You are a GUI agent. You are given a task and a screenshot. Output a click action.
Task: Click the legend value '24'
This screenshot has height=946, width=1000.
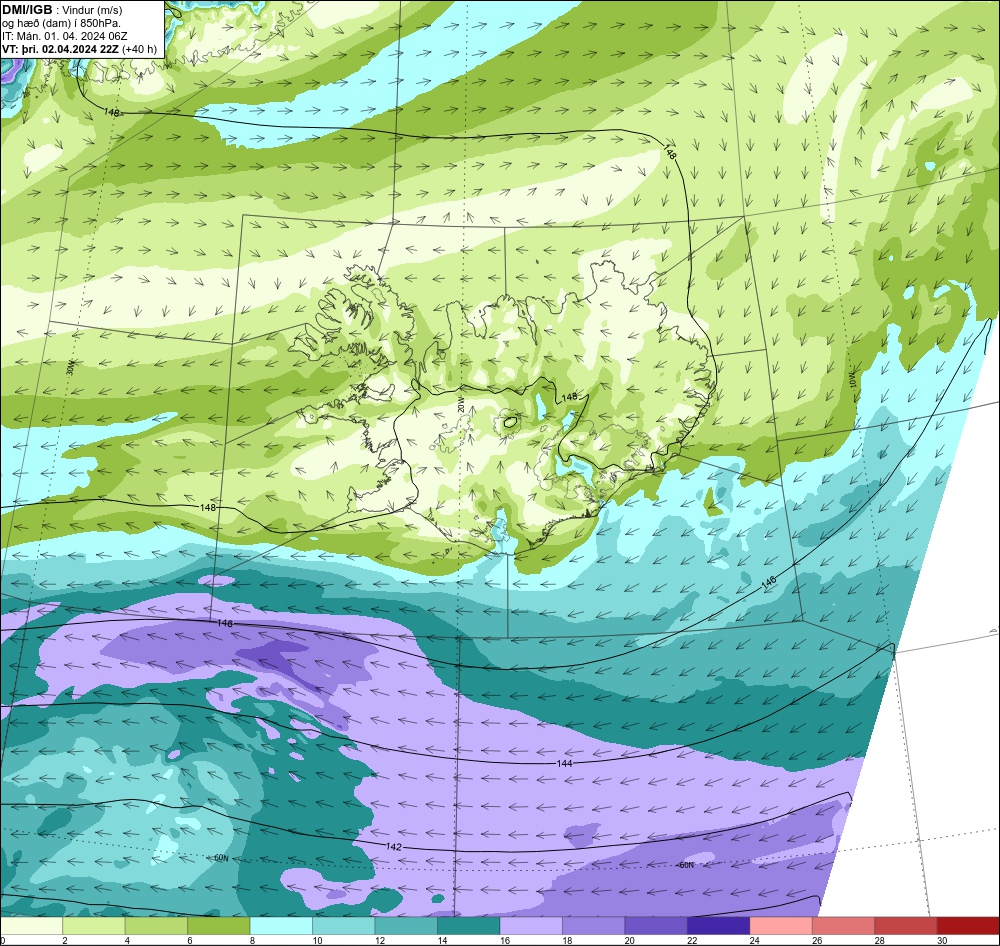tap(754, 940)
